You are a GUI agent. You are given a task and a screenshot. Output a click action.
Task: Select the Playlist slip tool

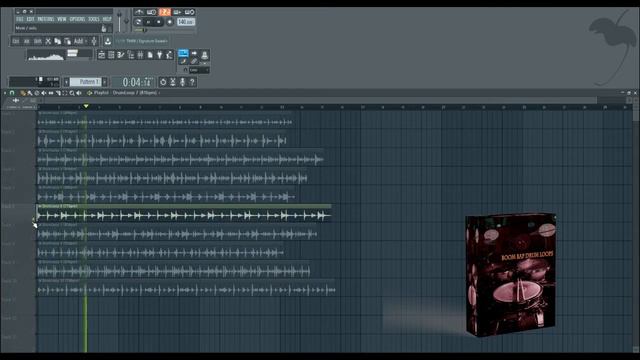pyautogui.click(x=51, y=93)
